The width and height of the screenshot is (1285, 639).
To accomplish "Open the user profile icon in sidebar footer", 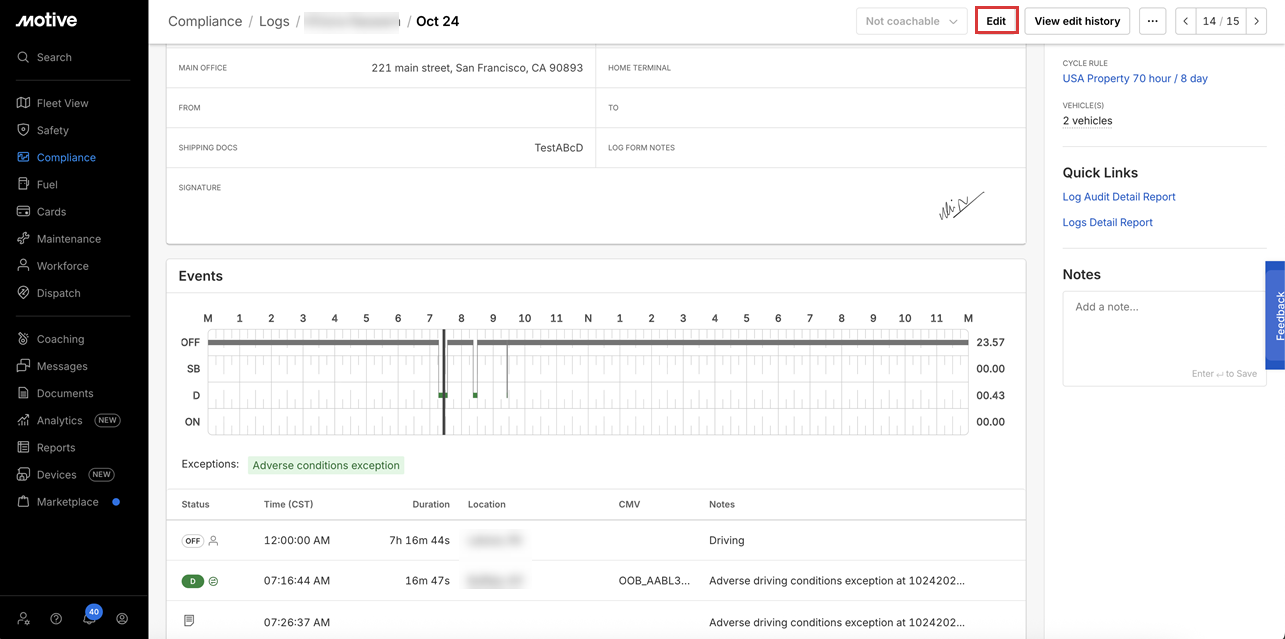I will pos(122,619).
